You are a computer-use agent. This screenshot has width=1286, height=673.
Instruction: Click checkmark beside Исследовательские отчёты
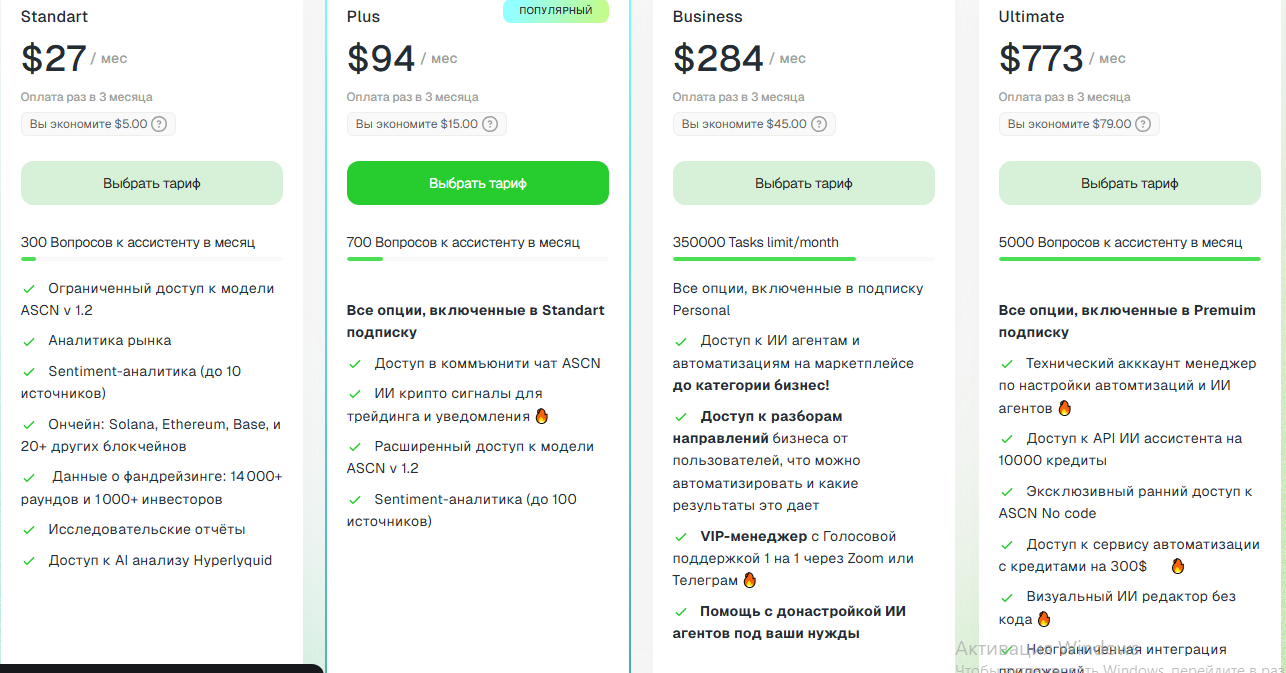click(x=29, y=530)
